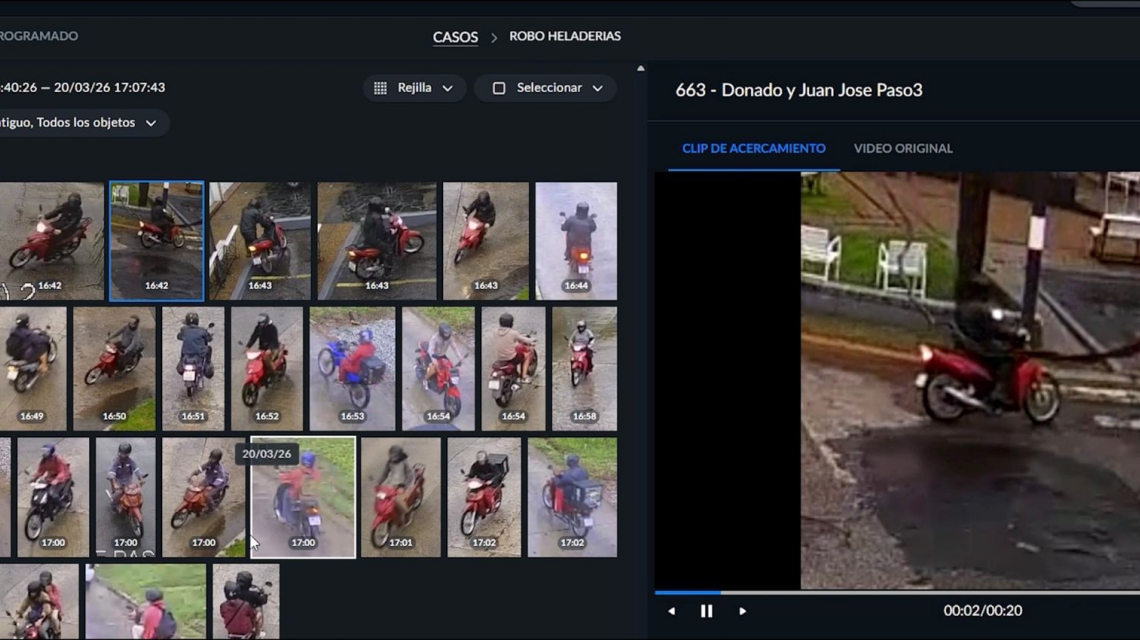Viewport: 1140px width, 640px height.
Task: Click the next frame arrow in player
Action: (x=742, y=611)
